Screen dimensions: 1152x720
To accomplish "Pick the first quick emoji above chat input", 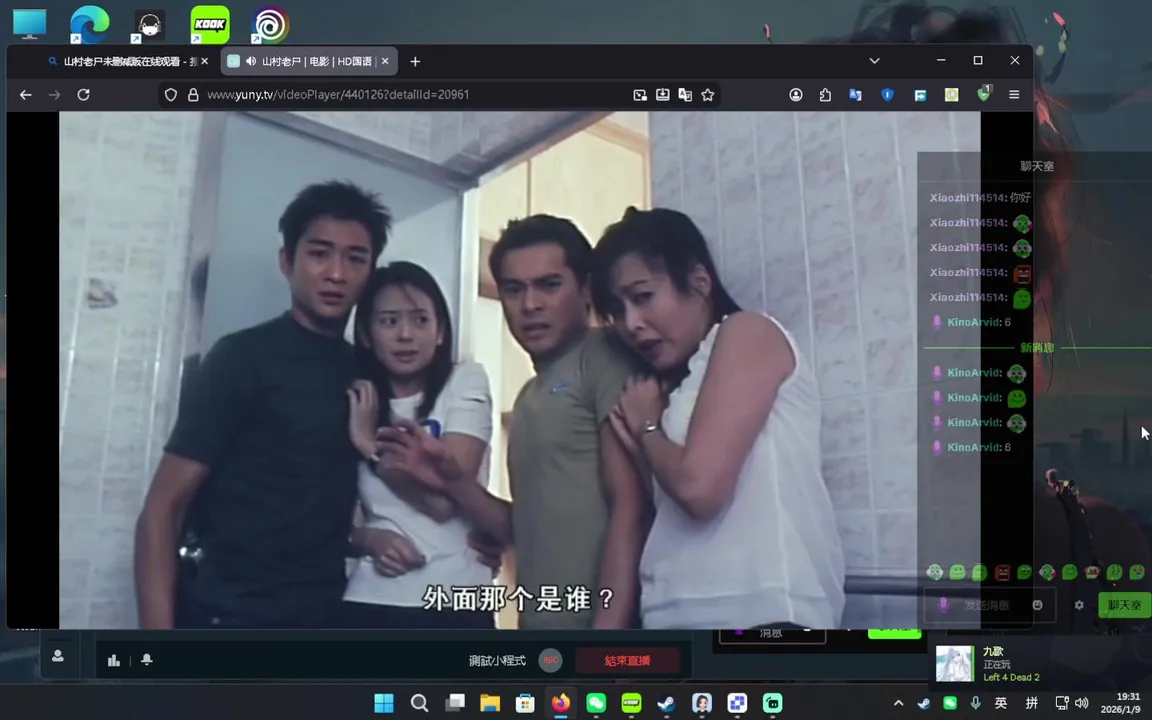I will (x=935, y=572).
